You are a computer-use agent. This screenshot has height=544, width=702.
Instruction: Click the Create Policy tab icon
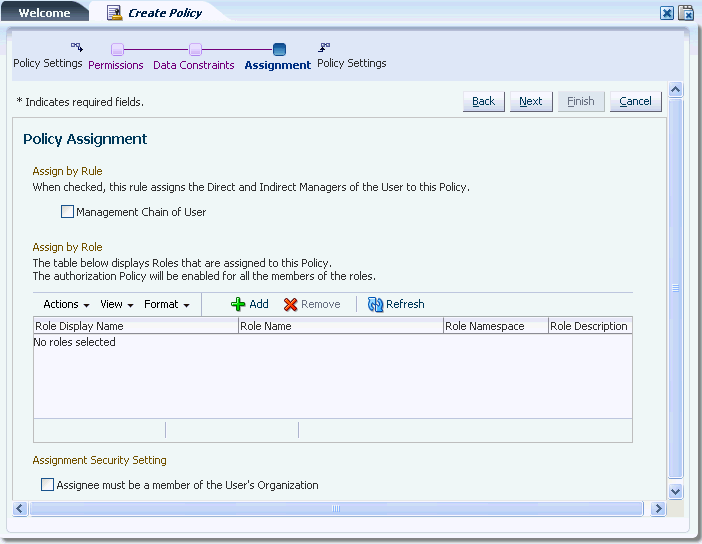pos(115,13)
